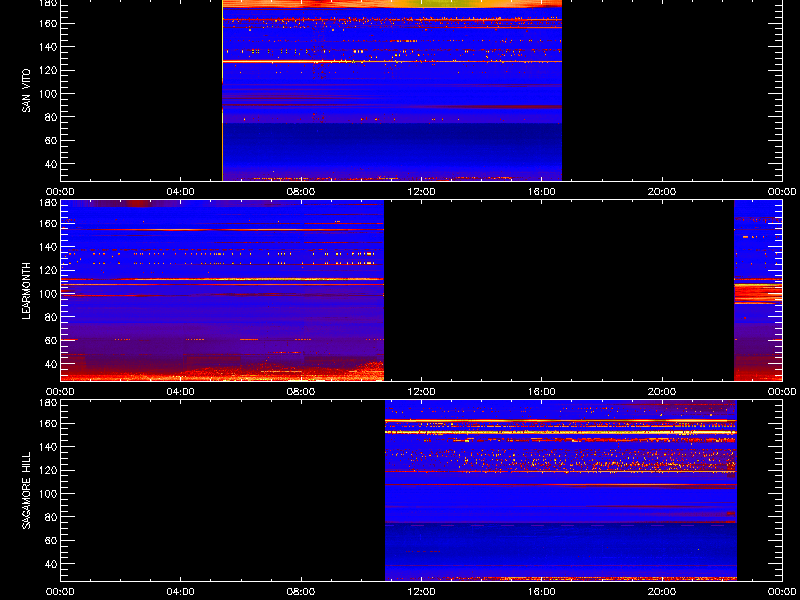This screenshot has width=800, height=600.
Task: Click 120 on the Learmonth frequency axis
Action: pyautogui.click(x=49, y=270)
